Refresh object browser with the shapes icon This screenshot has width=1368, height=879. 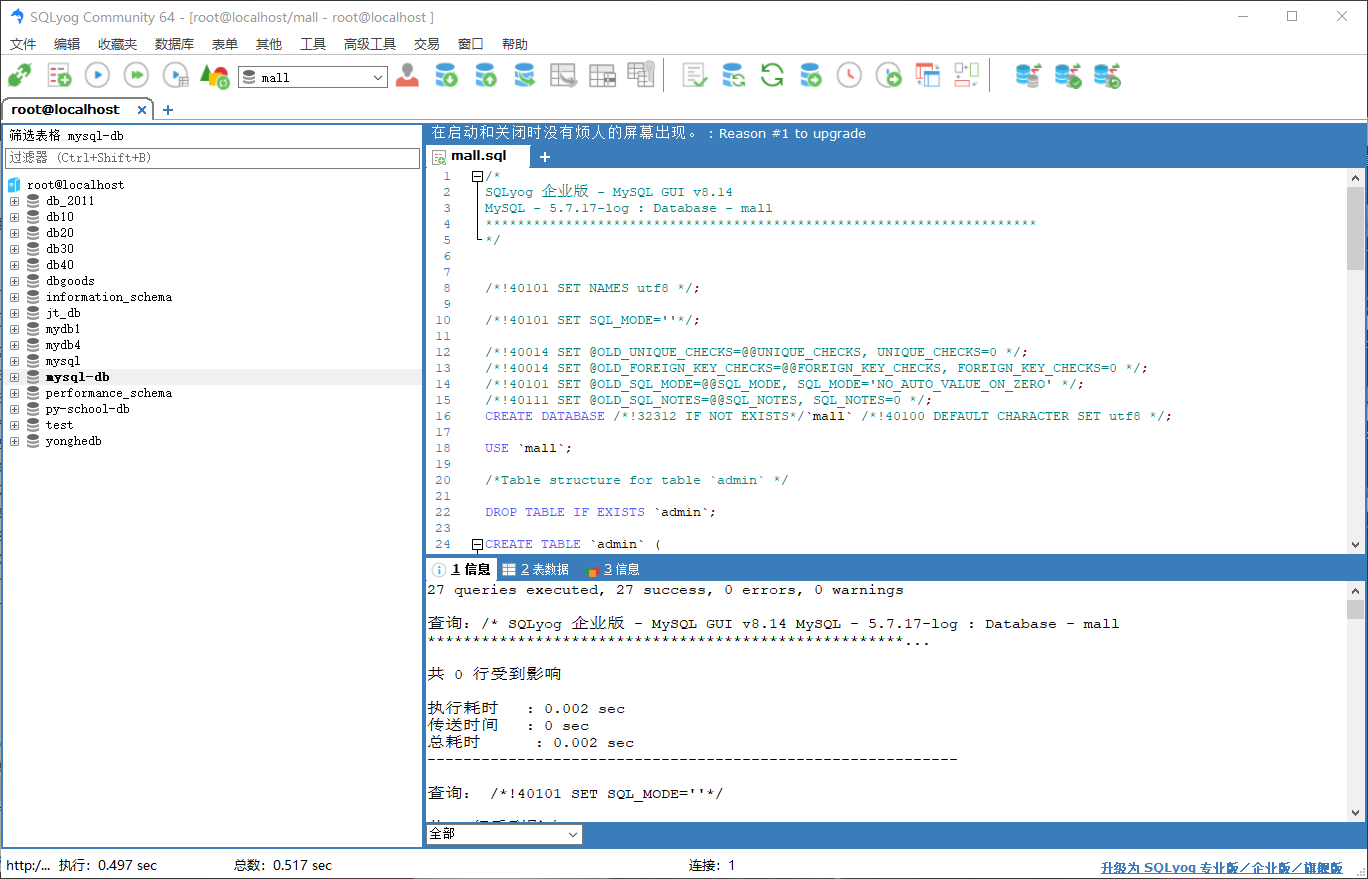tap(214, 75)
